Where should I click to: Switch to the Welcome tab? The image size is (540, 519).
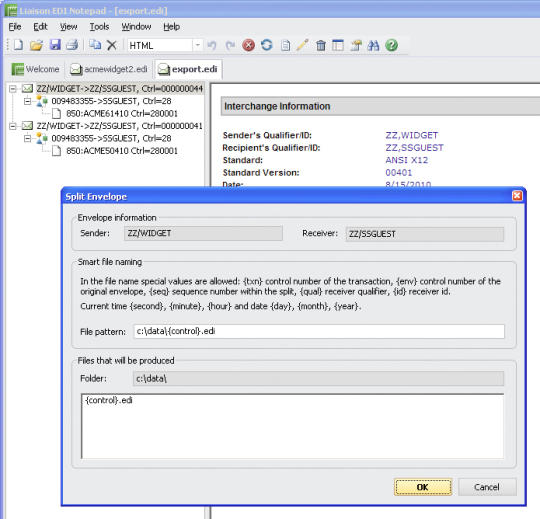[35, 69]
